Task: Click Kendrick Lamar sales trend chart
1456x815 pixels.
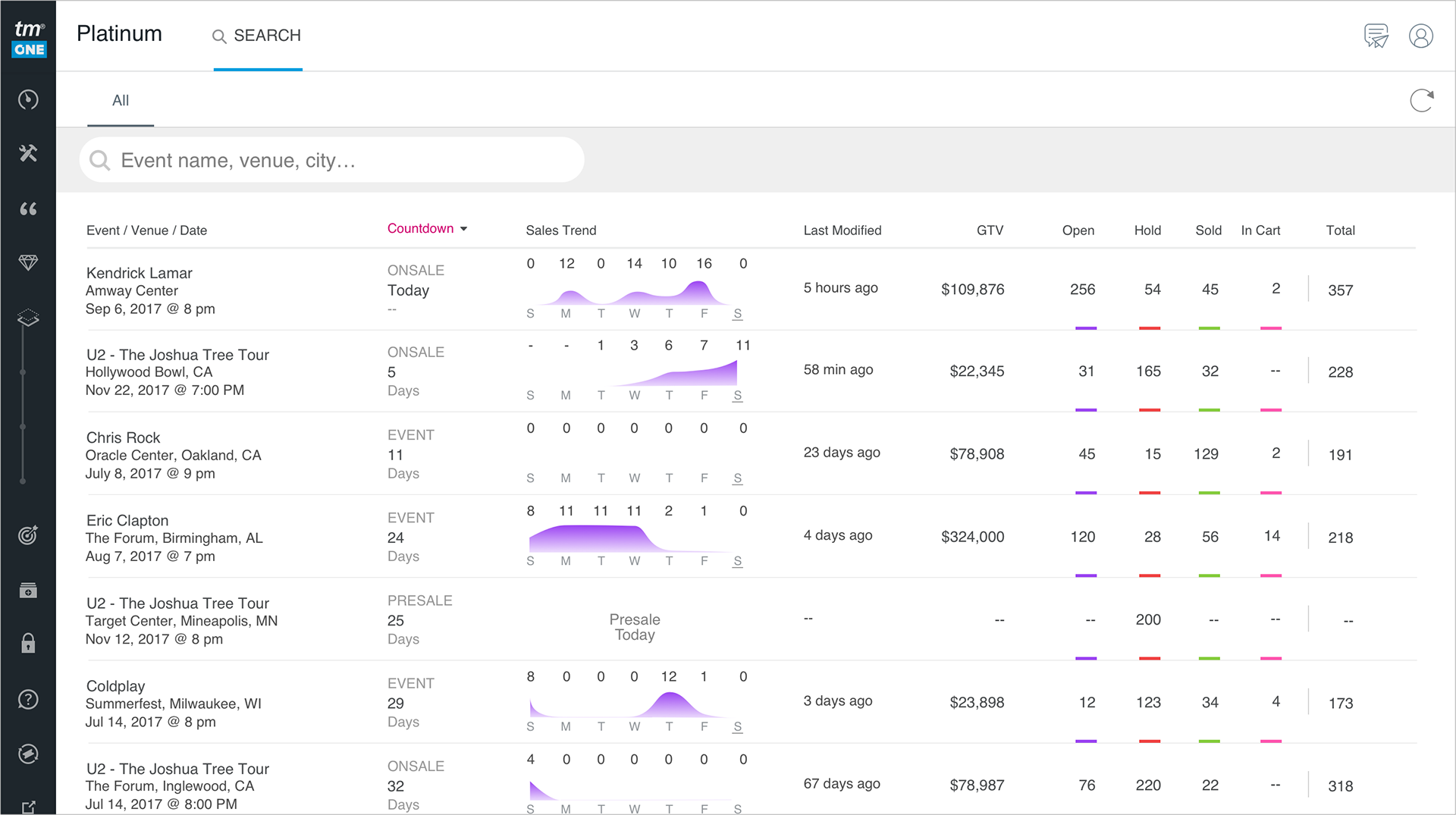Action: (635, 293)
